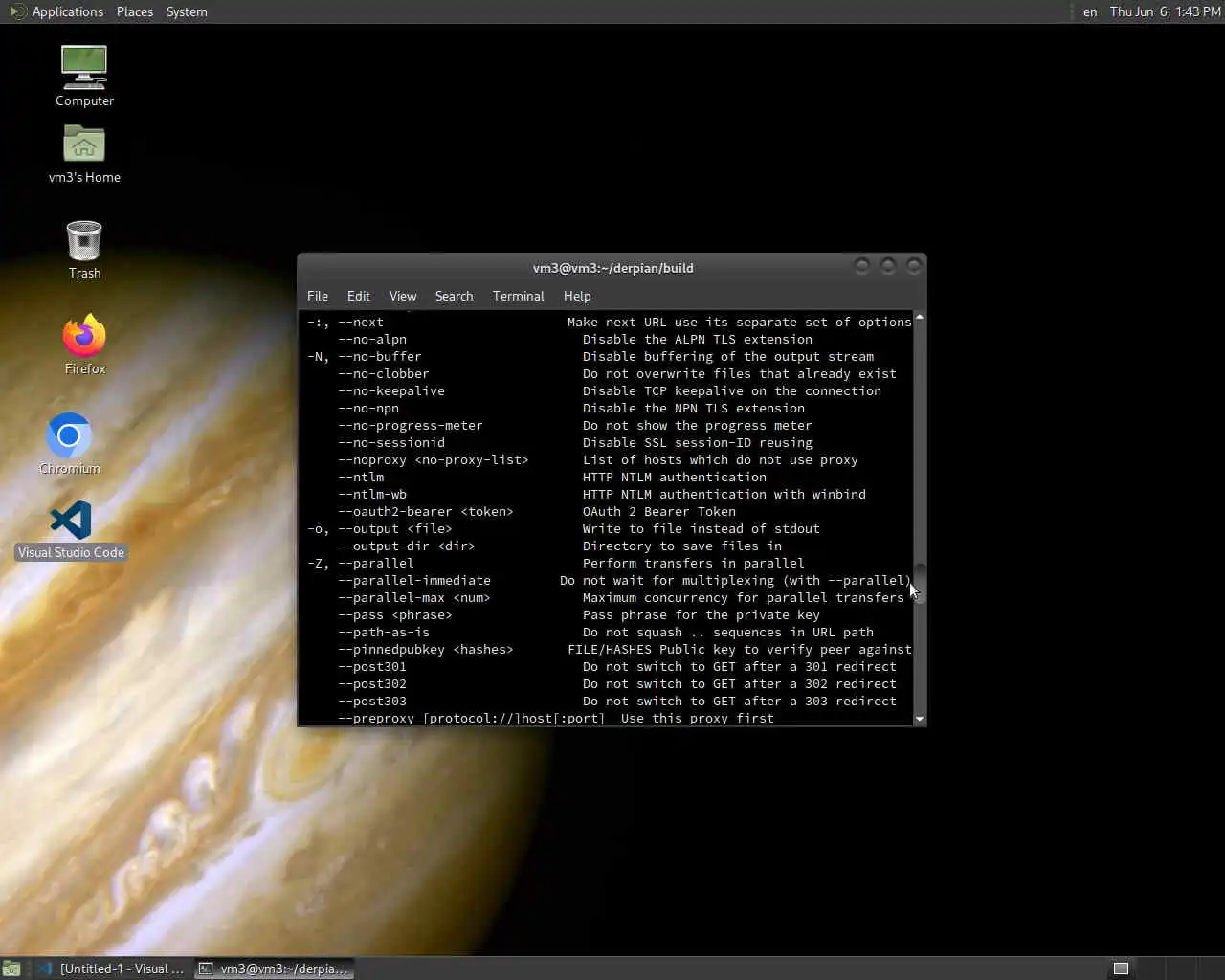Open the terminal Search menu
The height and width of the screenshot is (980, 1225).
pos(454,296)
